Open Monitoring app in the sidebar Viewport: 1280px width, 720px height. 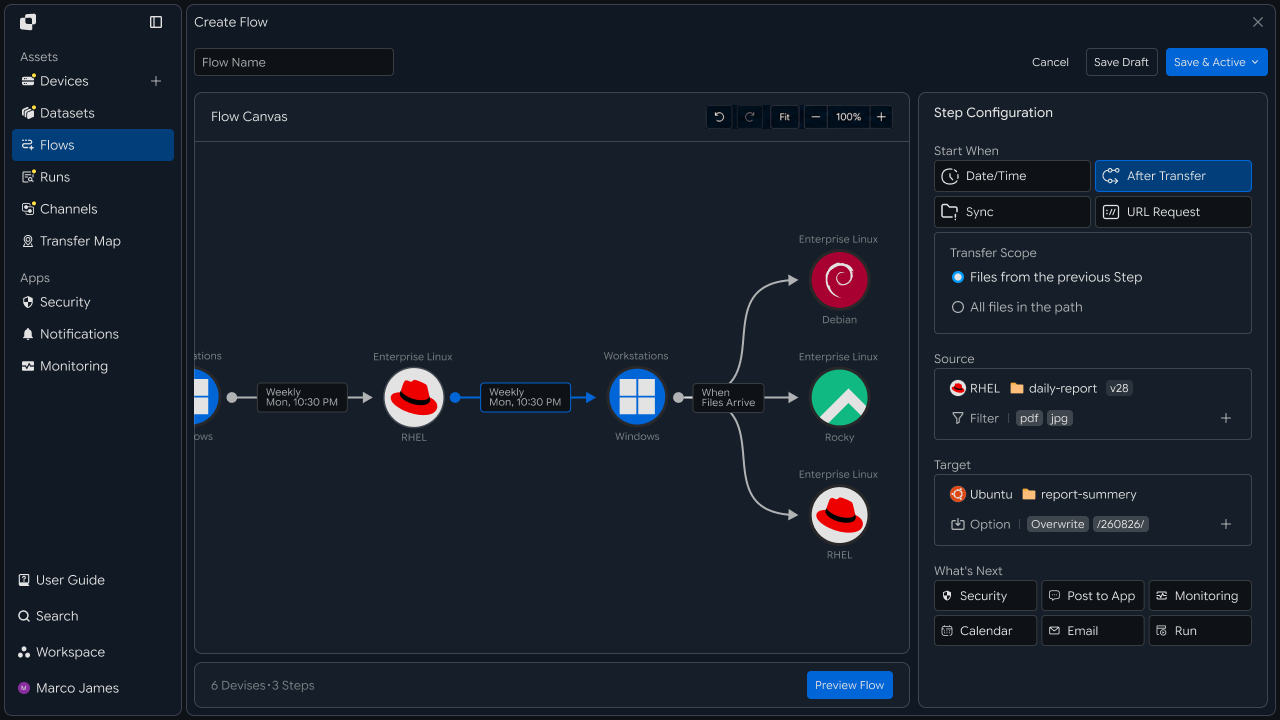click(x=93, y=366)
